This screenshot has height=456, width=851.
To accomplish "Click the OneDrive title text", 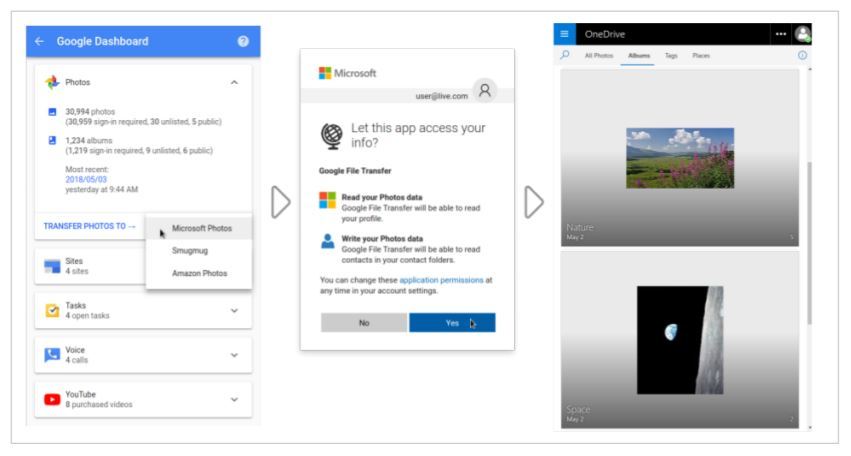I will click(605, 34).
